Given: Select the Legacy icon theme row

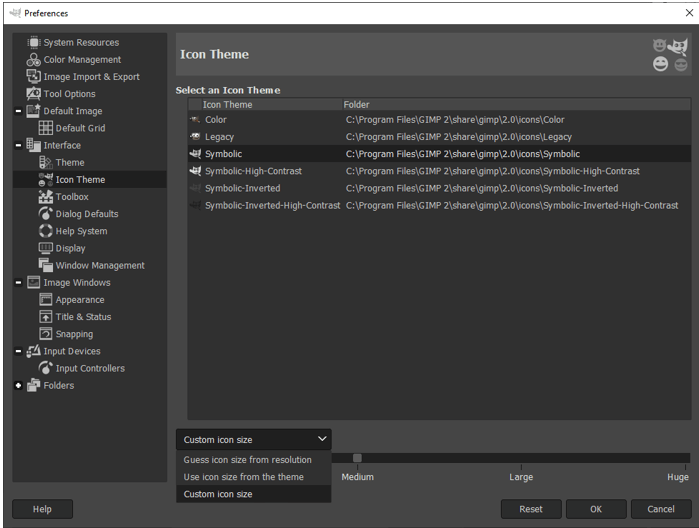Looking at the screenshot, I should click(439, 137).
